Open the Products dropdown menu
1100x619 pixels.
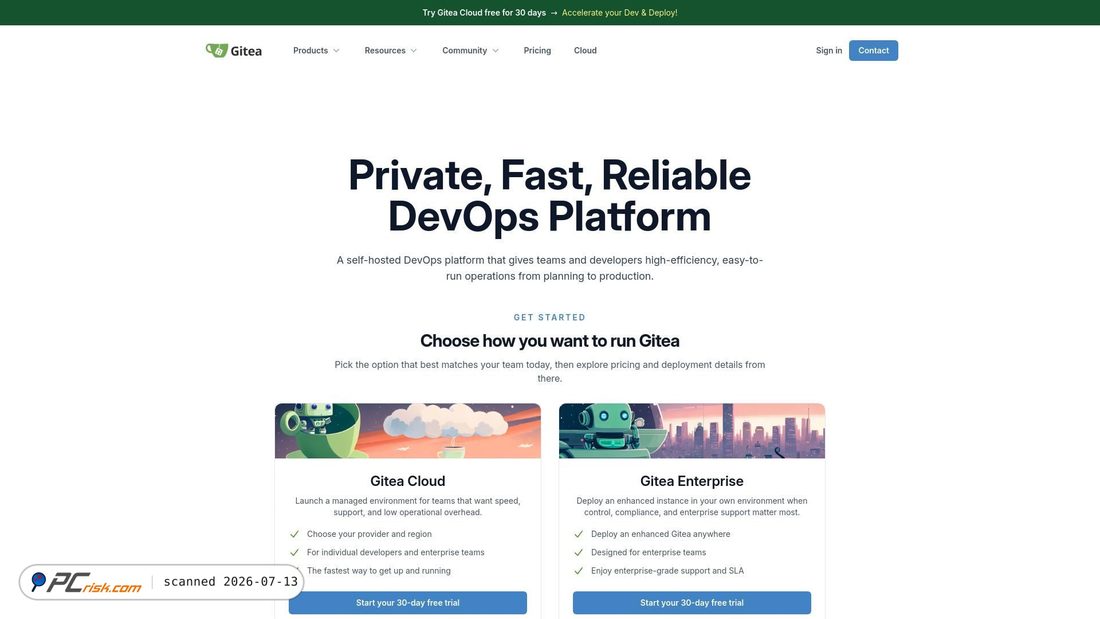316,51
